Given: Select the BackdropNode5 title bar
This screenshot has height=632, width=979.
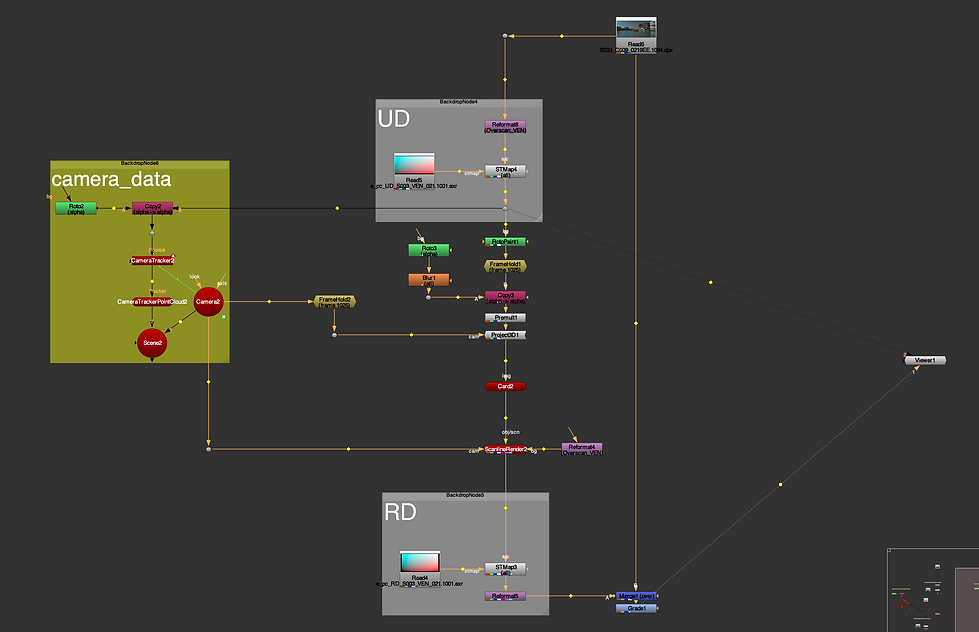Looking at the screenshot, I should pyautogui.click(x=465, y=496).
